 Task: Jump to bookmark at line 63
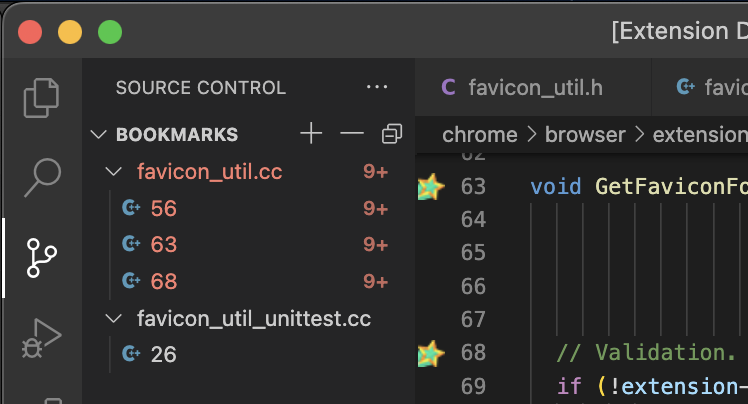coord(248,244)
